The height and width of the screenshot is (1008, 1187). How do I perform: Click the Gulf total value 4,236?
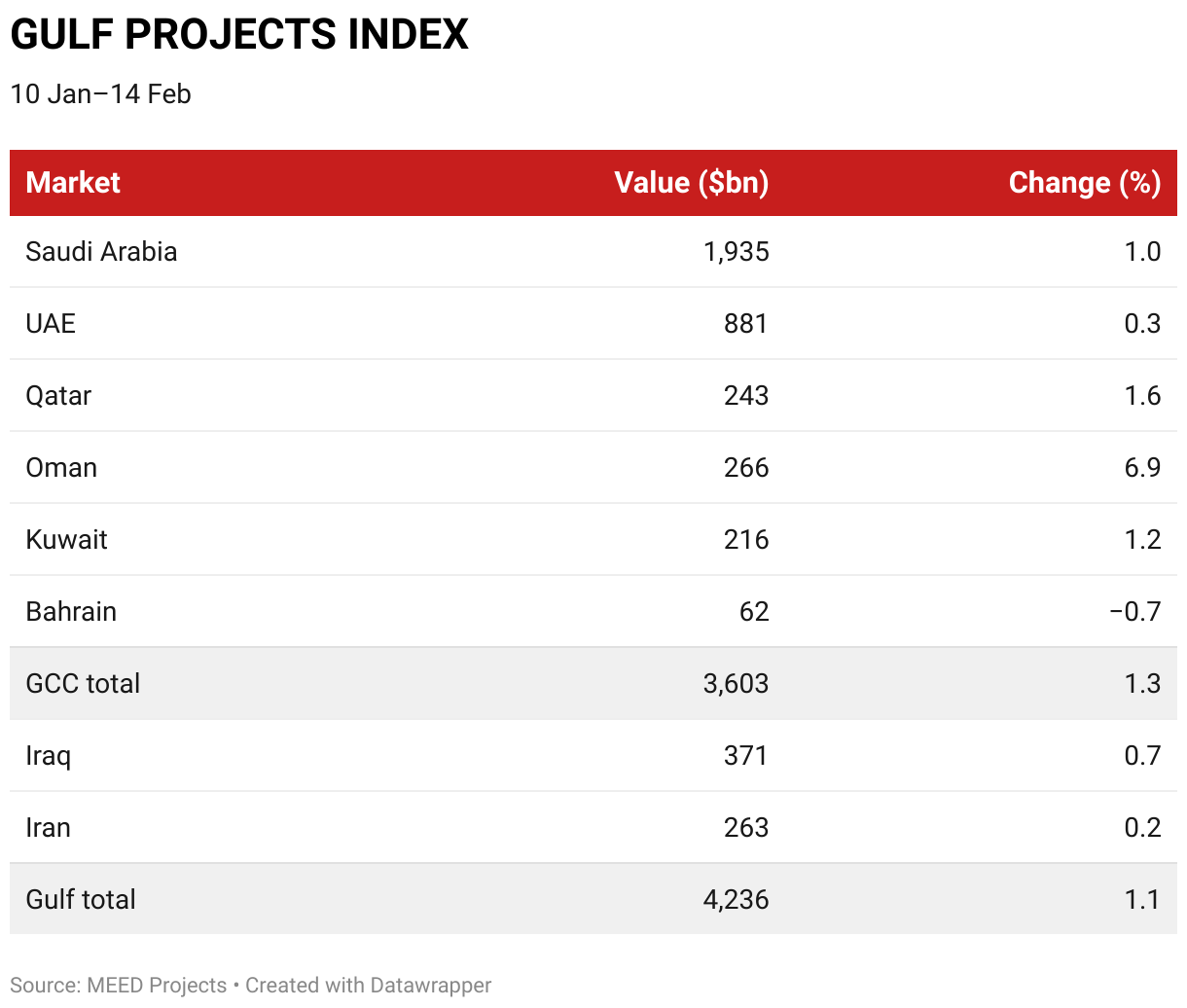point(736,900)
